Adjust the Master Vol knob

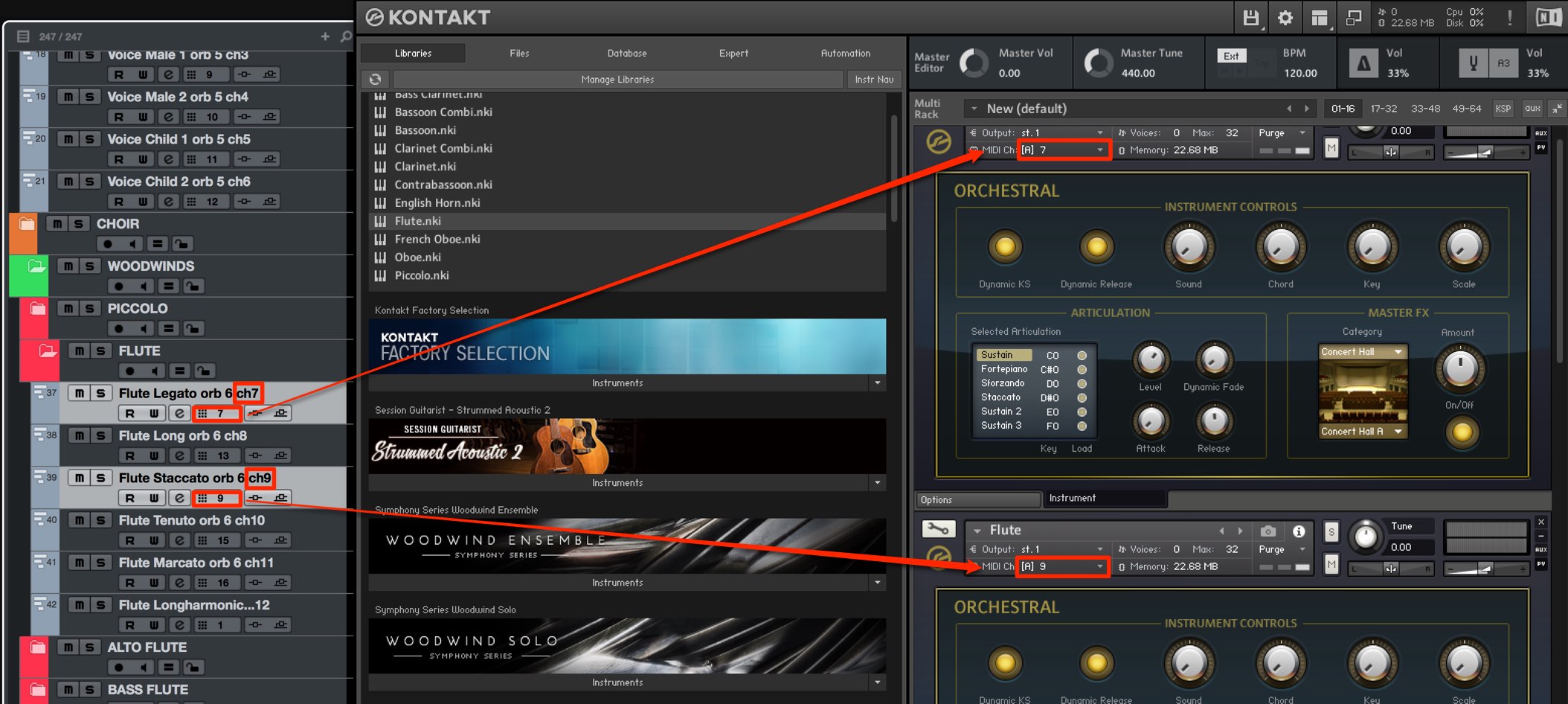pos(974,63)
